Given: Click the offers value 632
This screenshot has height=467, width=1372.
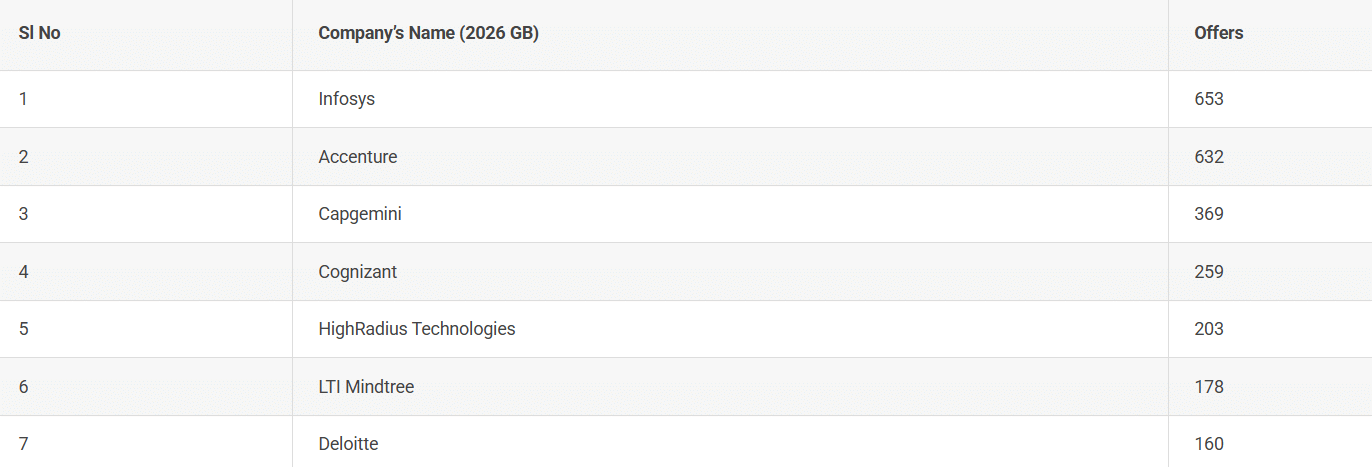Looking at the screenshot, I should 1209,157.
